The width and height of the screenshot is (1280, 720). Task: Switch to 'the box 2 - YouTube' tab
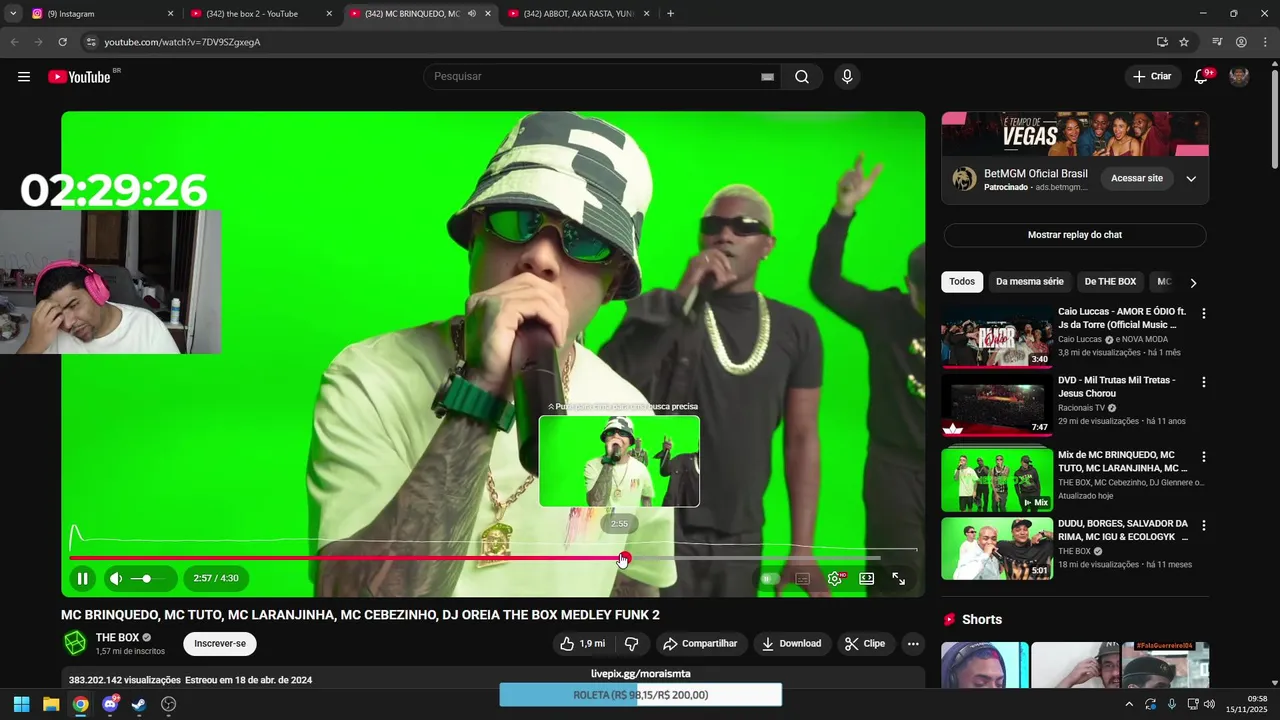pyautogui.click(x=261, y=14)
